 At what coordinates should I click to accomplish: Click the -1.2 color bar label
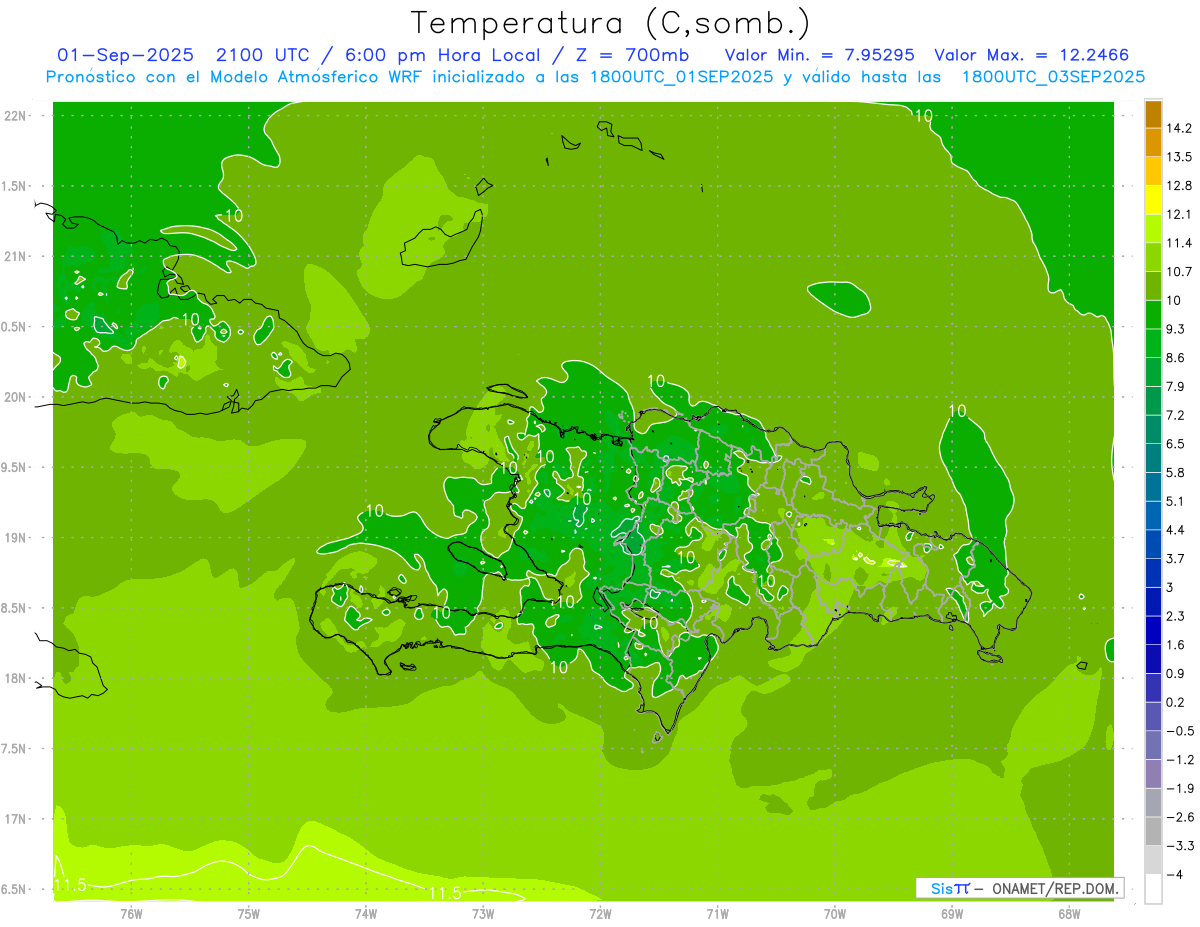pyautogui.click(x=1179, y=759)
